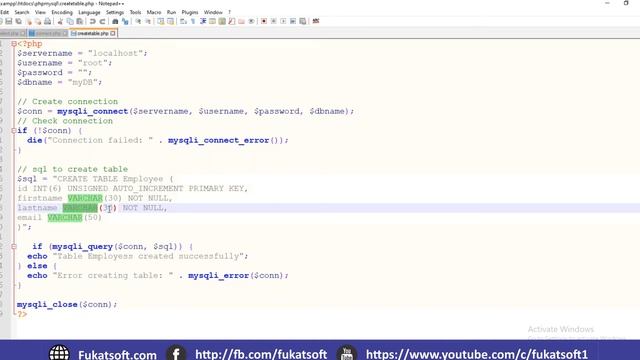Screen dimensions: 640x360
Task: Open the Document Map panel icon
Action: 222,21
